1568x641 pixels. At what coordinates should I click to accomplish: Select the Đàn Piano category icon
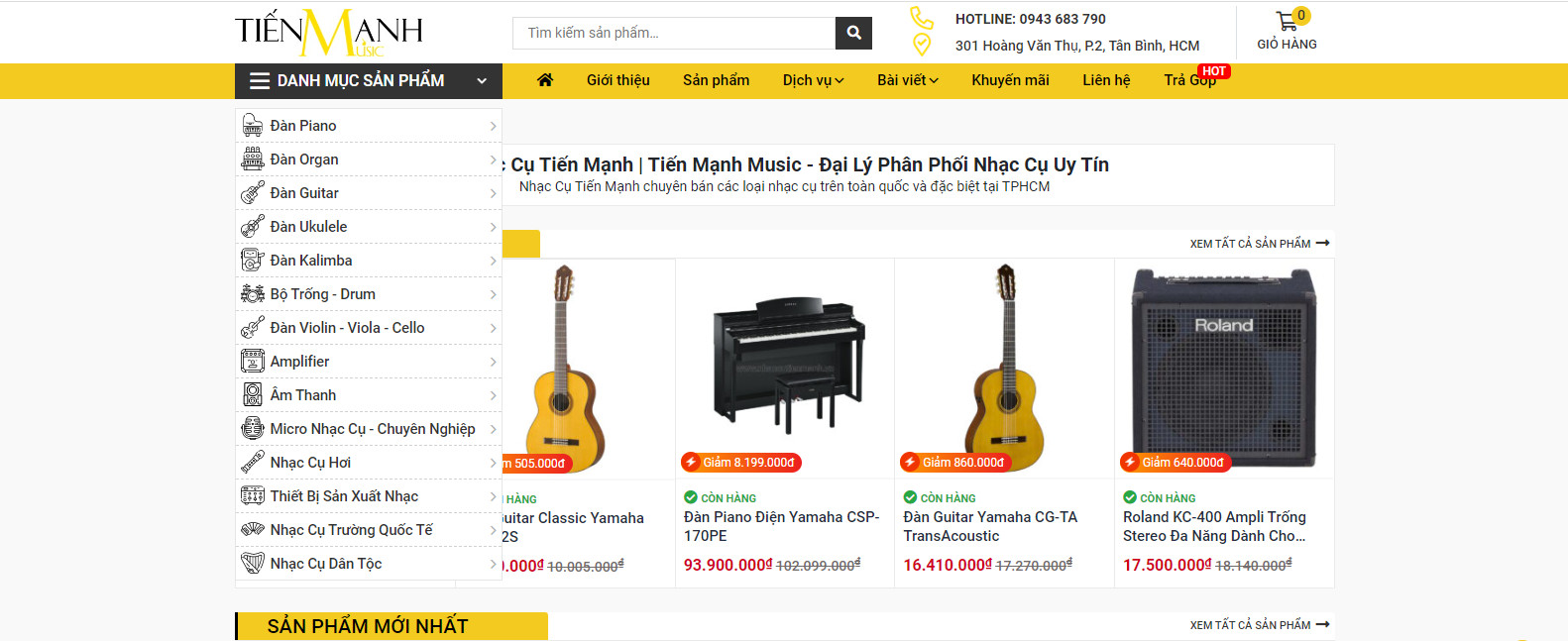[253, 126]
